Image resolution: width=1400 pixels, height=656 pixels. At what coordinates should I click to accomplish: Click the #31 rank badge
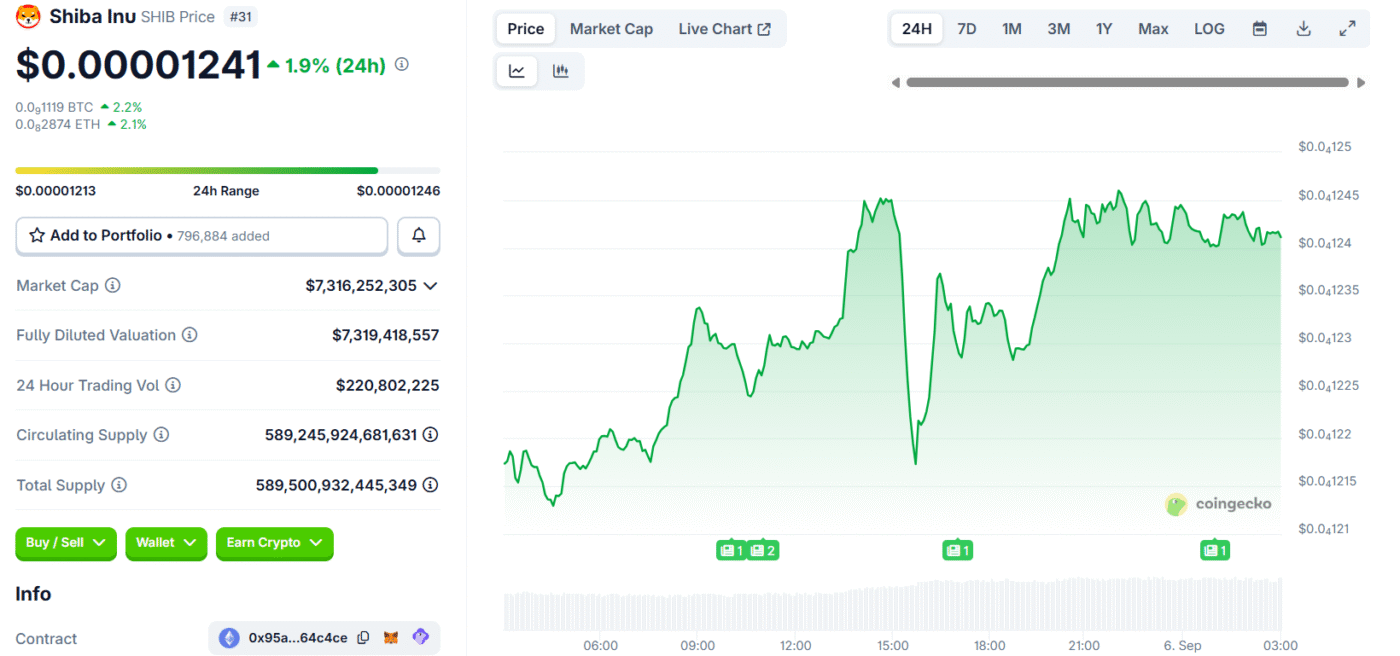click(x=240, y=17)
